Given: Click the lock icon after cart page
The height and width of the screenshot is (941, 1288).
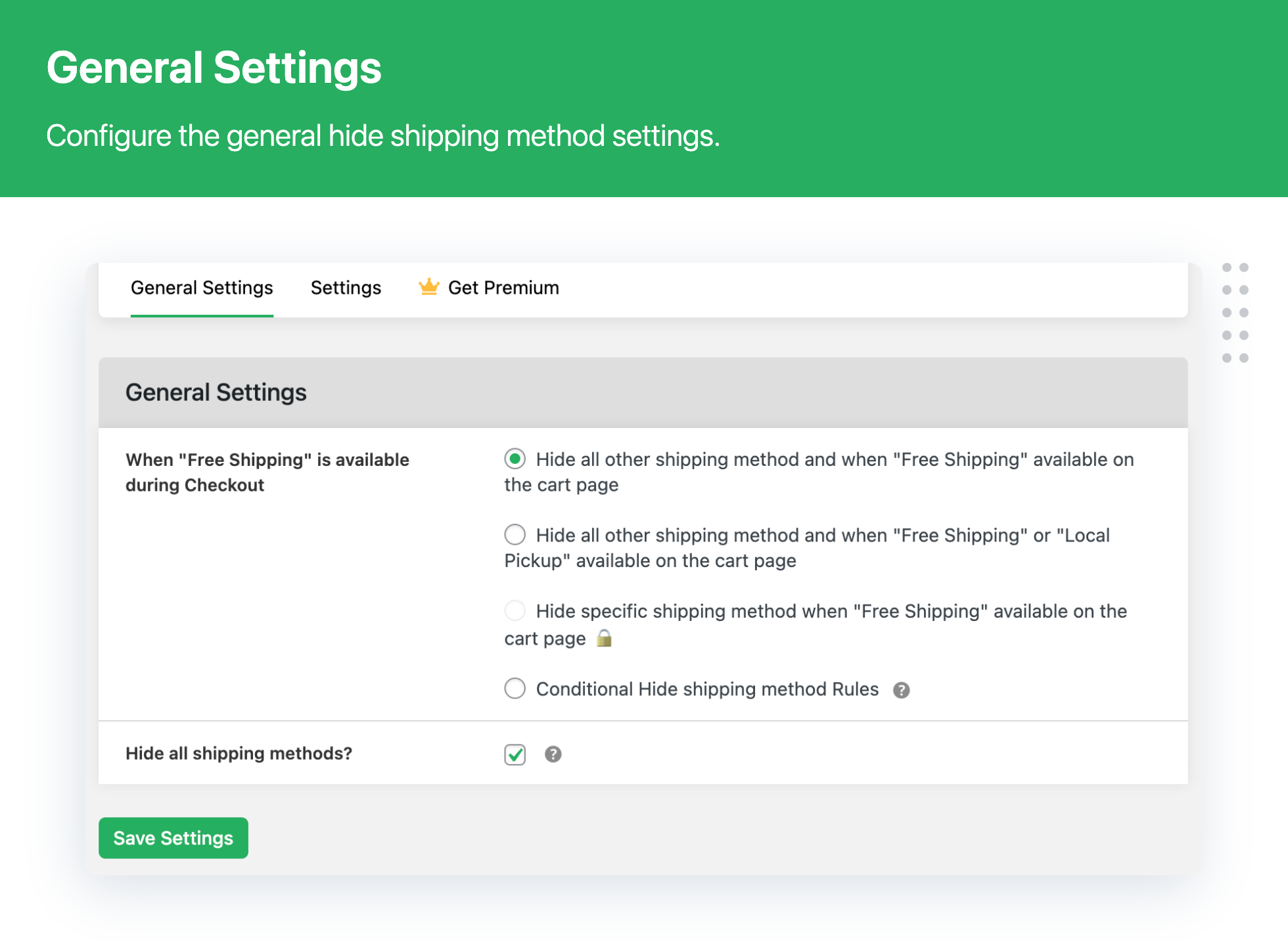Looking at the screenshot, I should click(x=604, y=638).
